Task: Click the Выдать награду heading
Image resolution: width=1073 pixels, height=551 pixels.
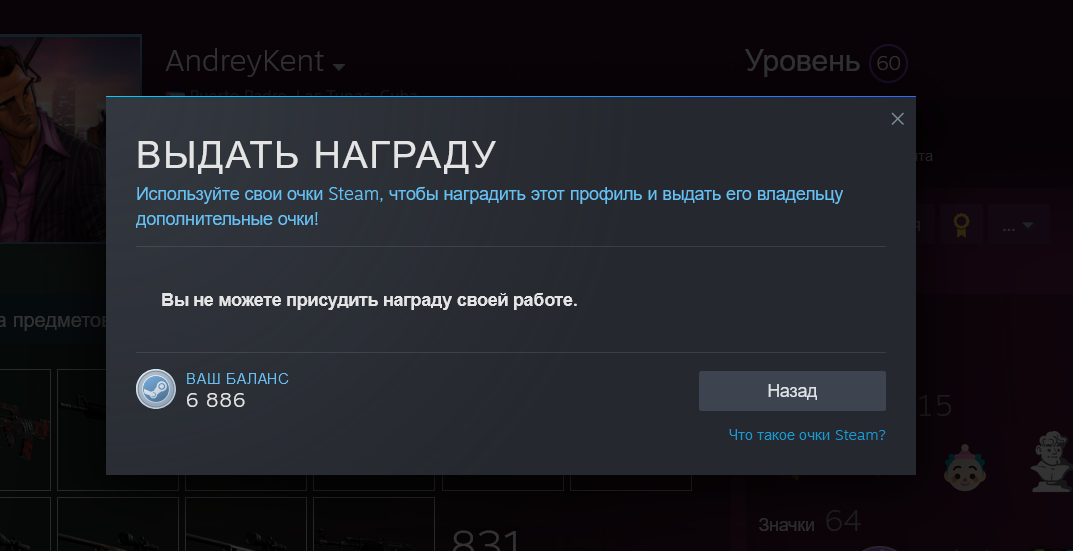Action: pyautogui.click(x=315, y=155)
